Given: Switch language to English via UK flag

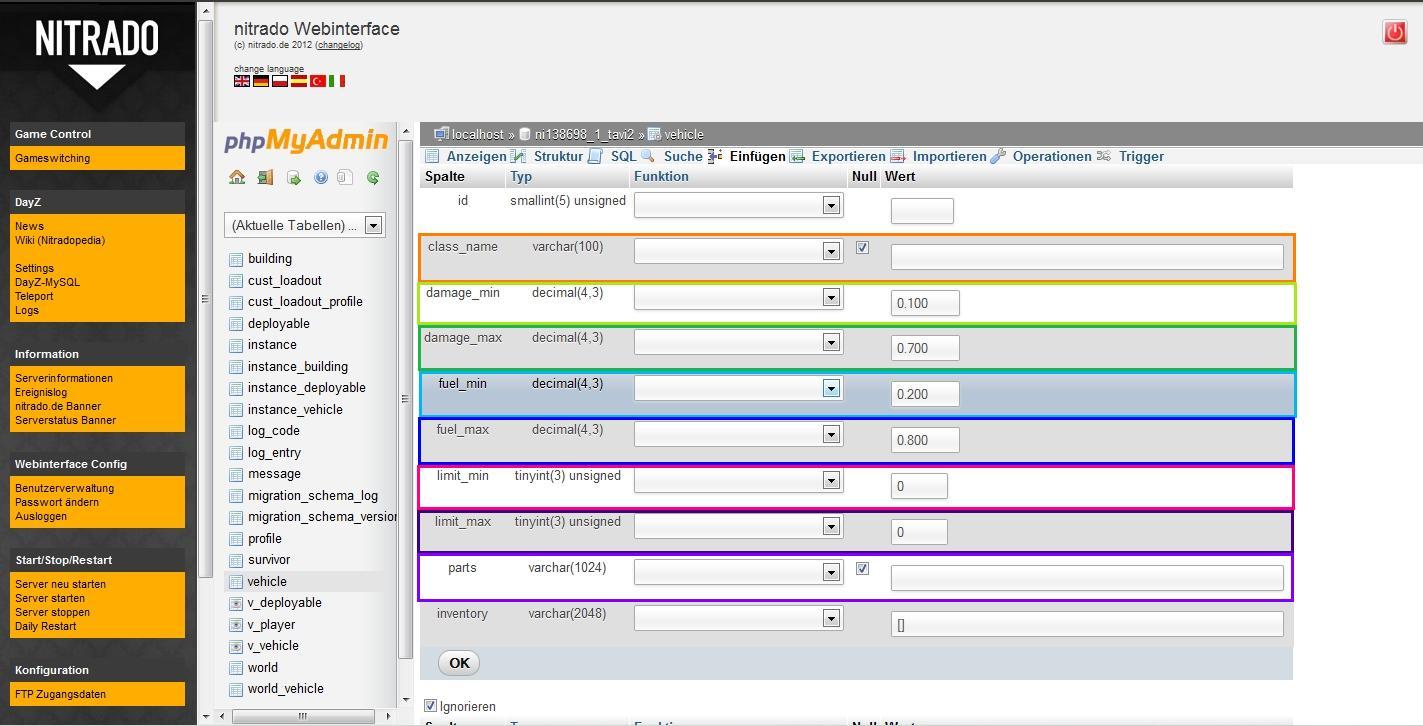Looking at the screenshot, I should tap(242, 81).
